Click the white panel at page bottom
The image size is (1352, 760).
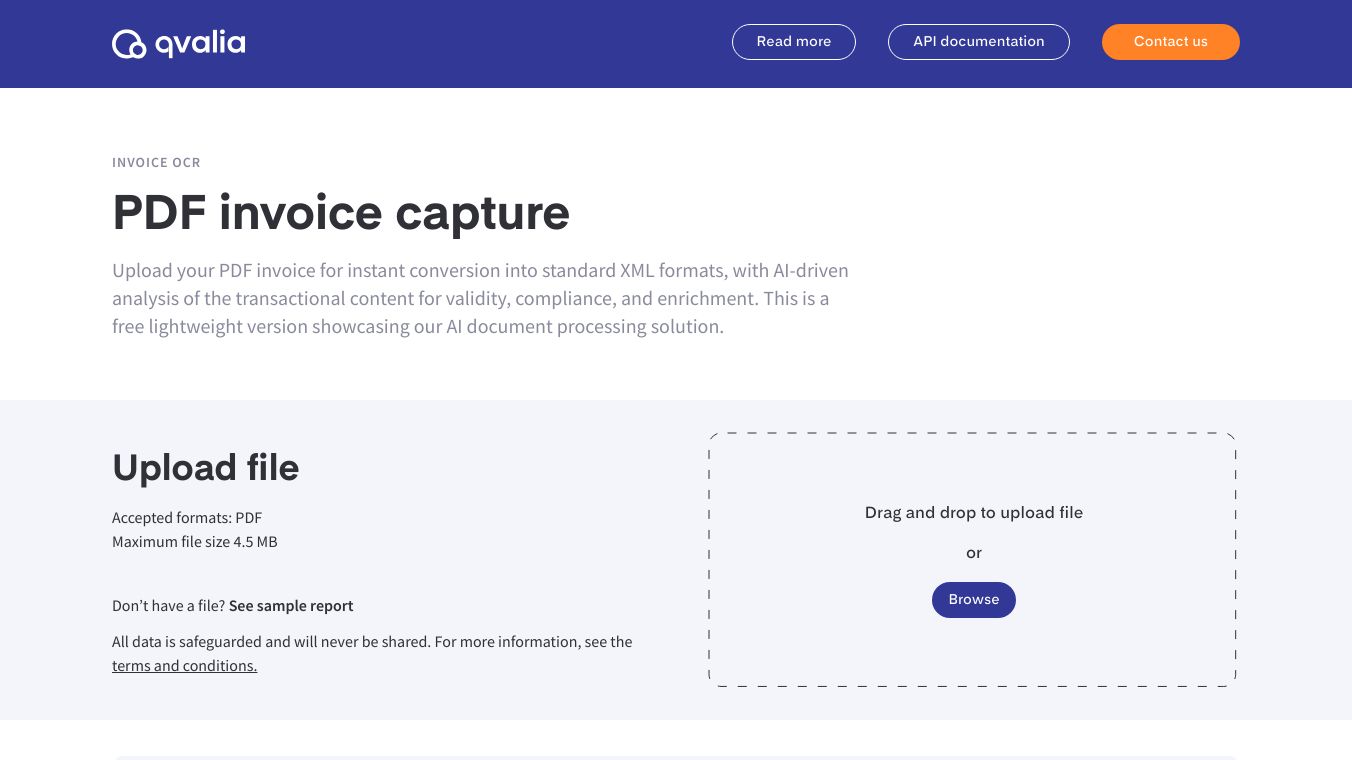point(676,757)
